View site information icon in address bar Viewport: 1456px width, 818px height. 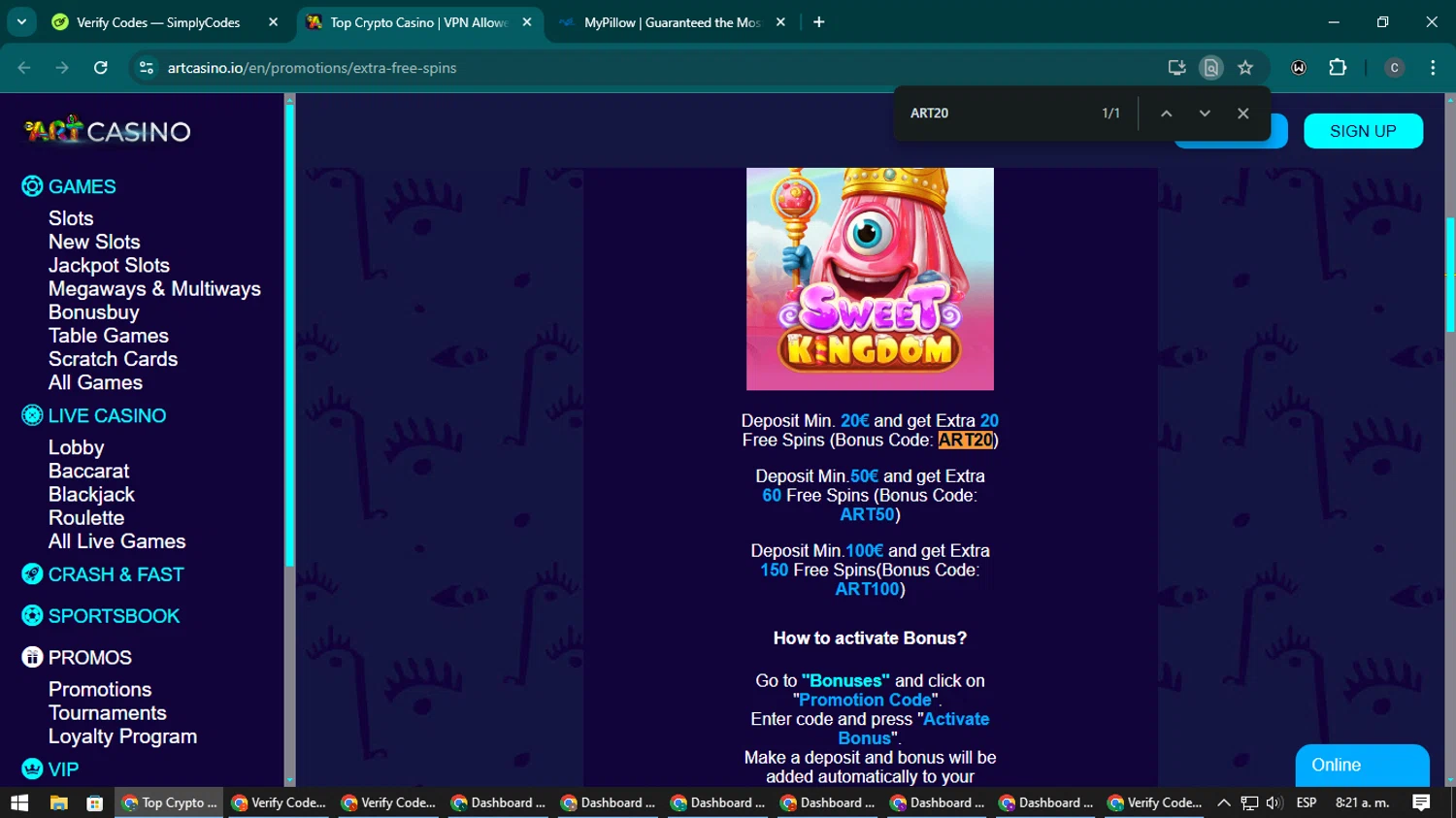147,68
